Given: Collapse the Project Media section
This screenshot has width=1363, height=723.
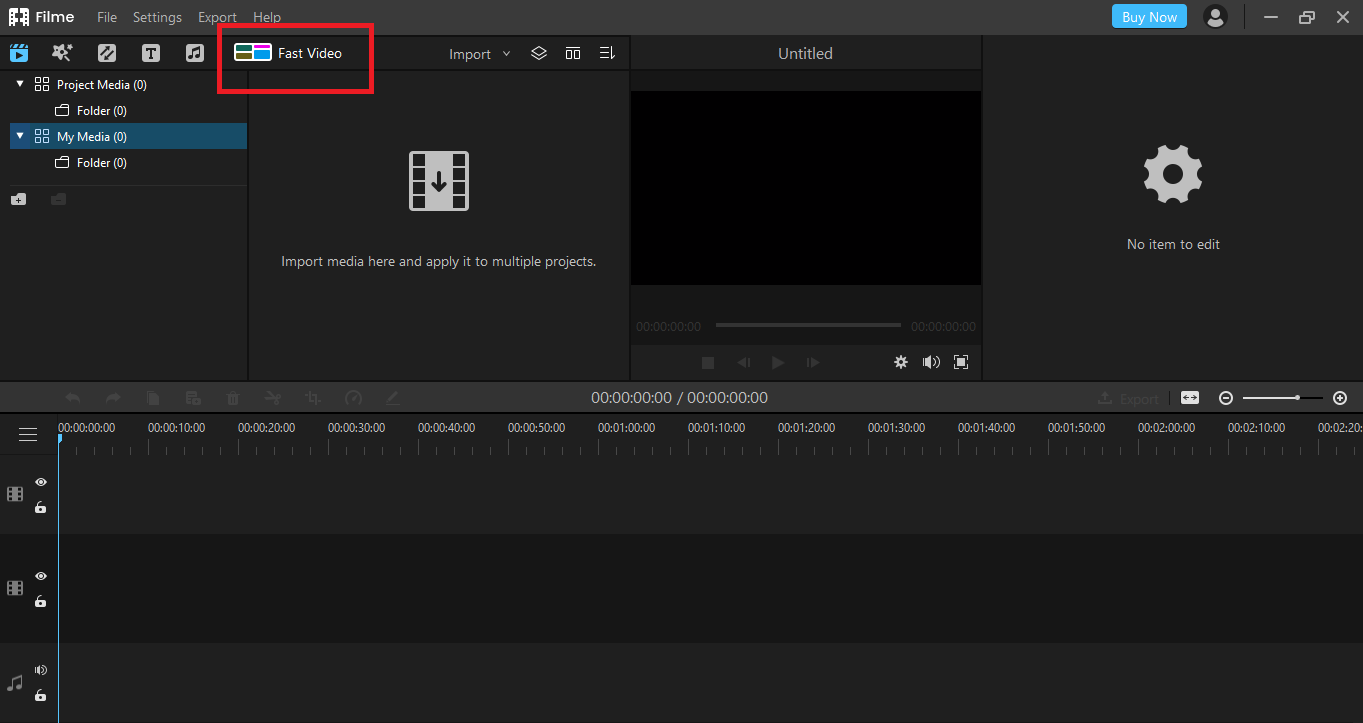Looking at the screenshot, I should [18, 84].
